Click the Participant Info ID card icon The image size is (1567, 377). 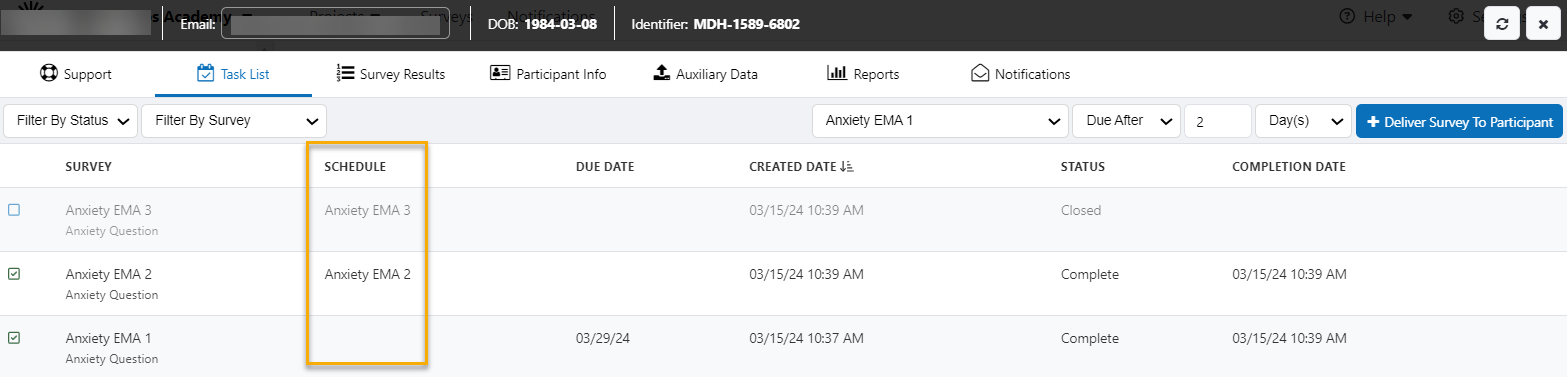tap(500, 73)
